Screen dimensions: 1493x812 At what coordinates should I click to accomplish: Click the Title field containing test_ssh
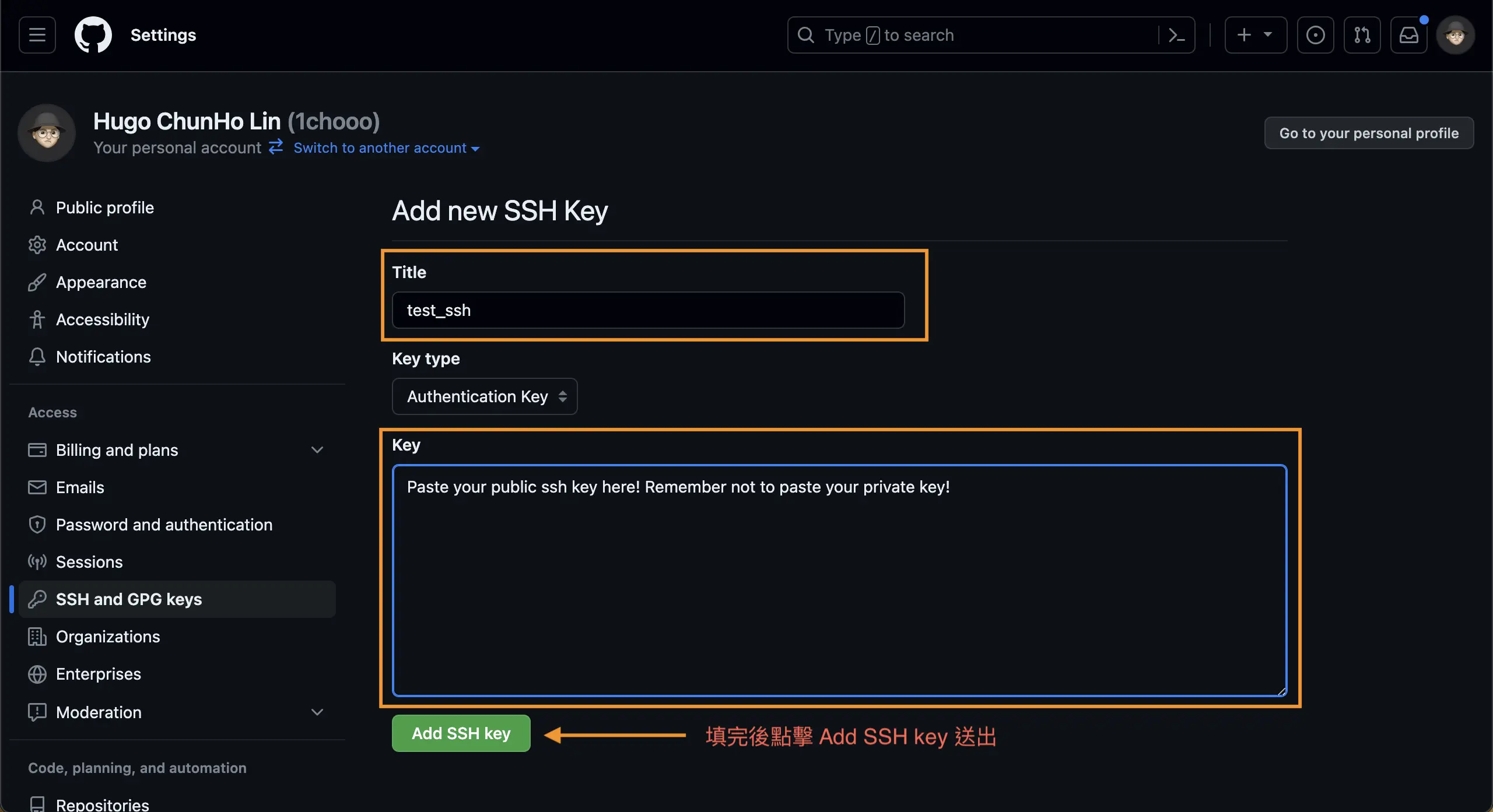click(648, 310)
